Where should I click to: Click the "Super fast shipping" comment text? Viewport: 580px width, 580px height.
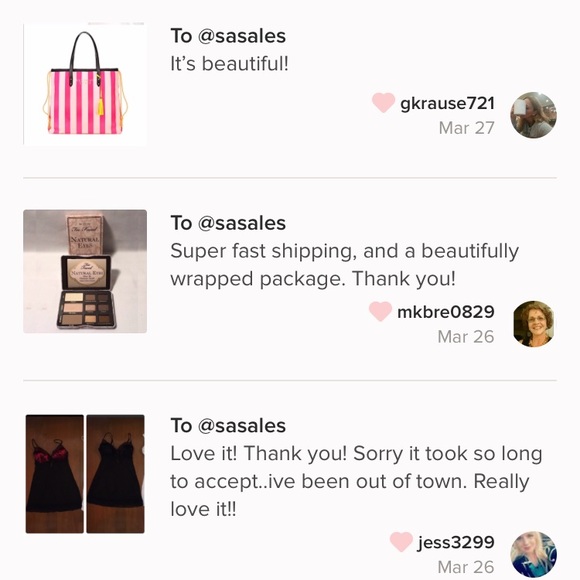345,265
